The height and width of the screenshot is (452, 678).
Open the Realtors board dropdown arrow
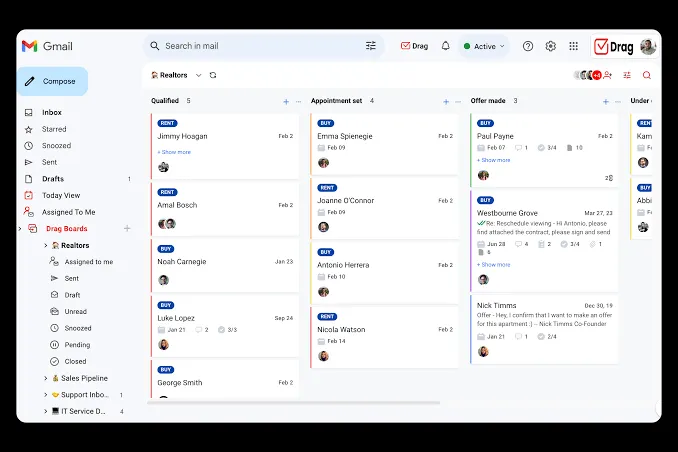coord(198,75)
